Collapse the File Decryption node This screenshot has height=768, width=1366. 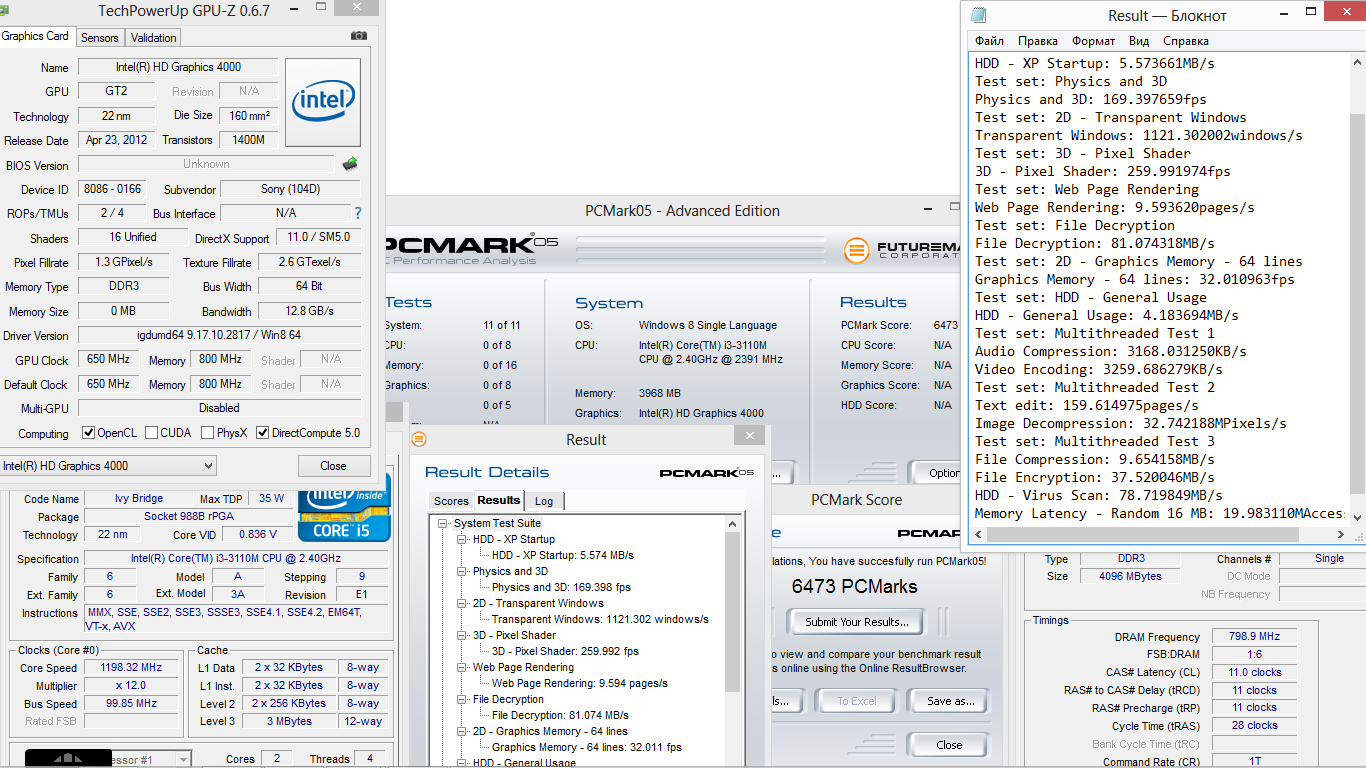(463, 699)
